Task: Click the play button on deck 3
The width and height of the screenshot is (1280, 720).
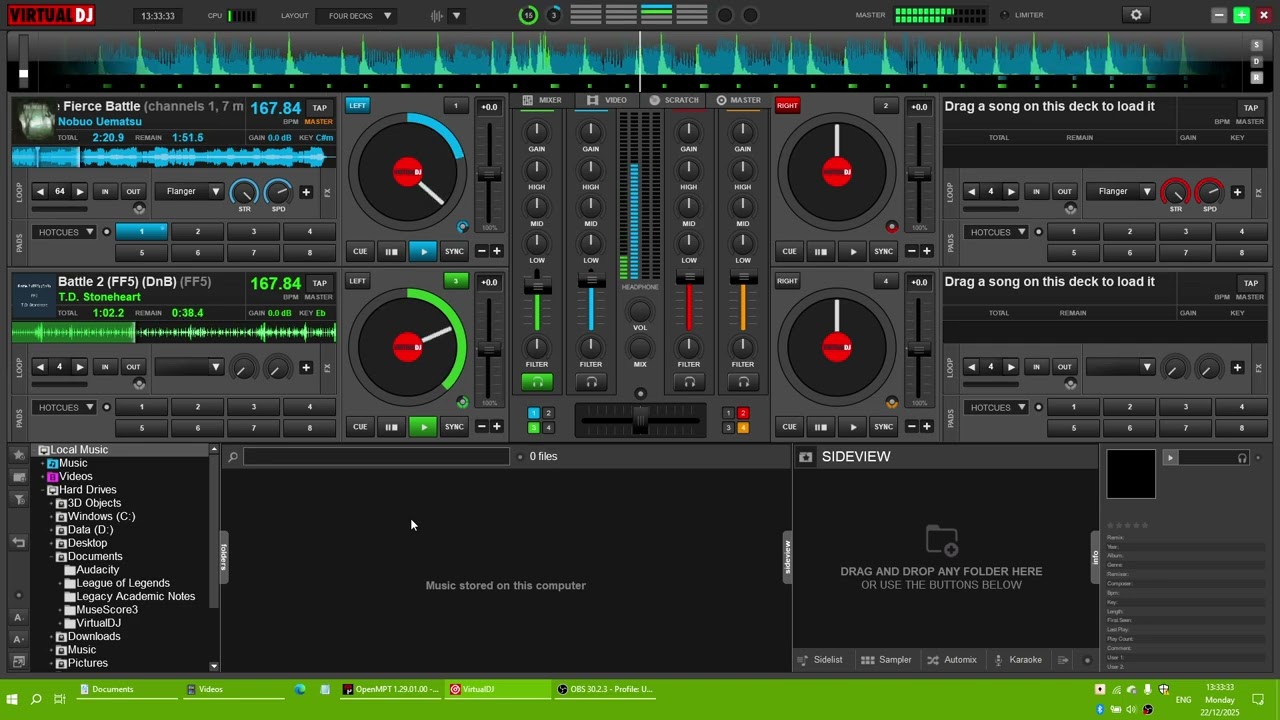Action: [423, 427]
